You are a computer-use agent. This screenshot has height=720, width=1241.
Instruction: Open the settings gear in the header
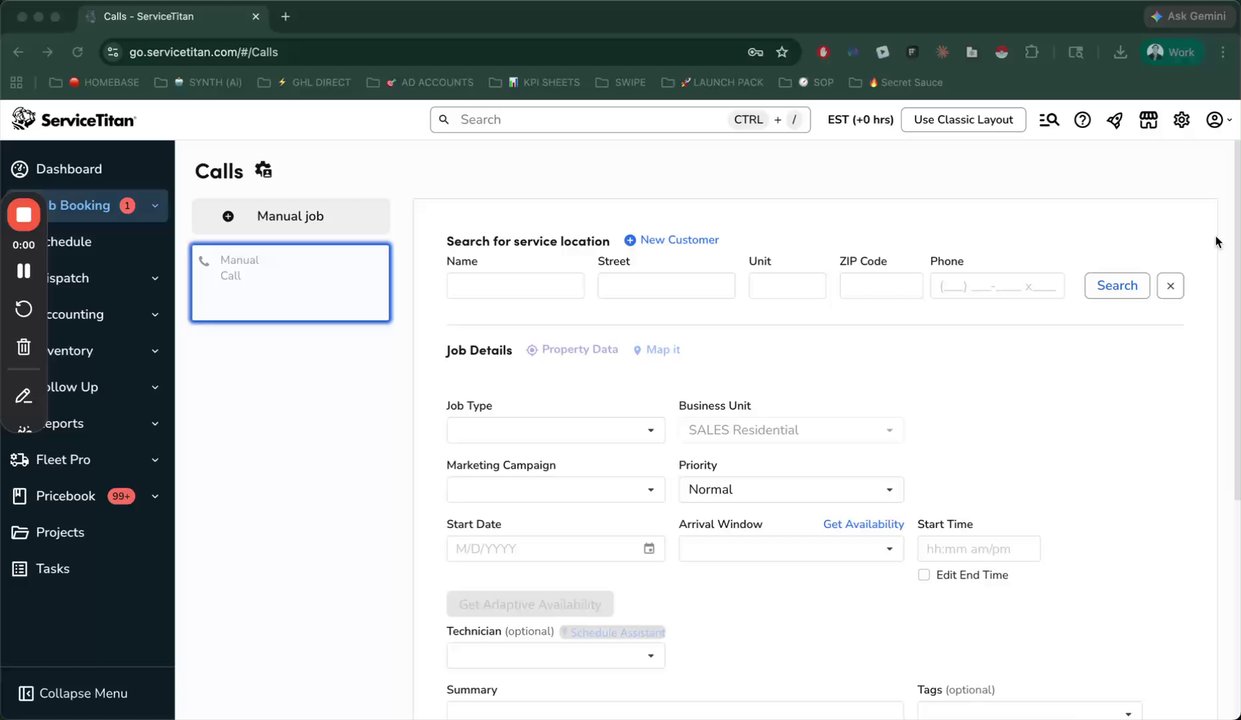tap(1181, 120)
